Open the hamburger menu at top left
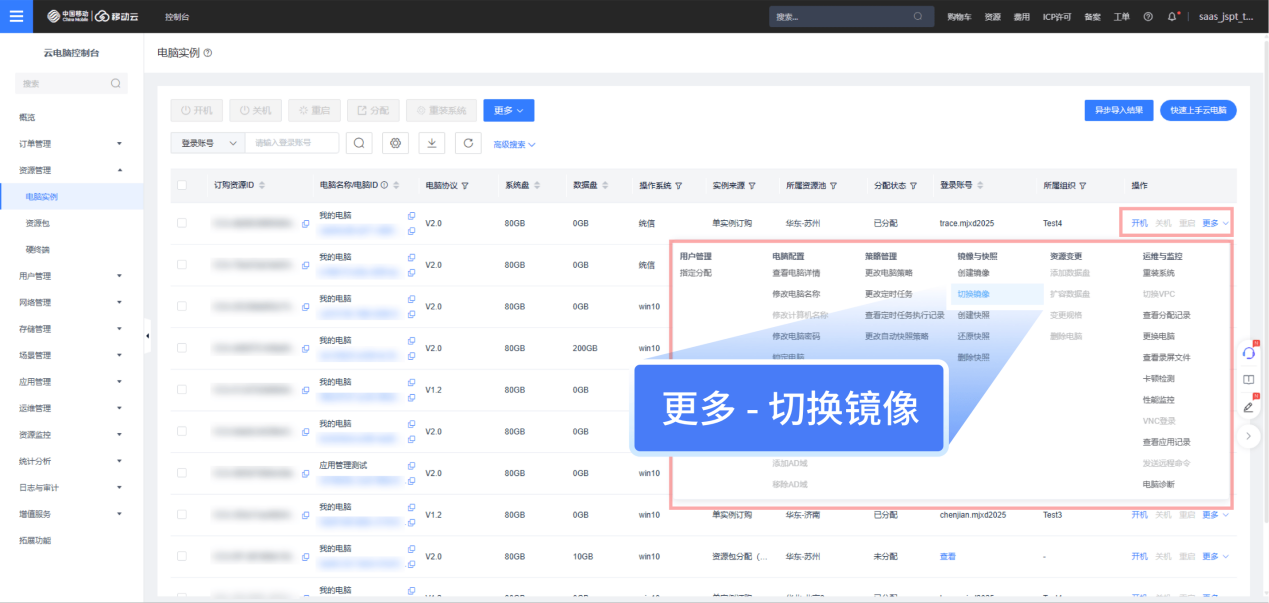The image size is (1269, 603). pyautogui.click(x=17, y=16)
